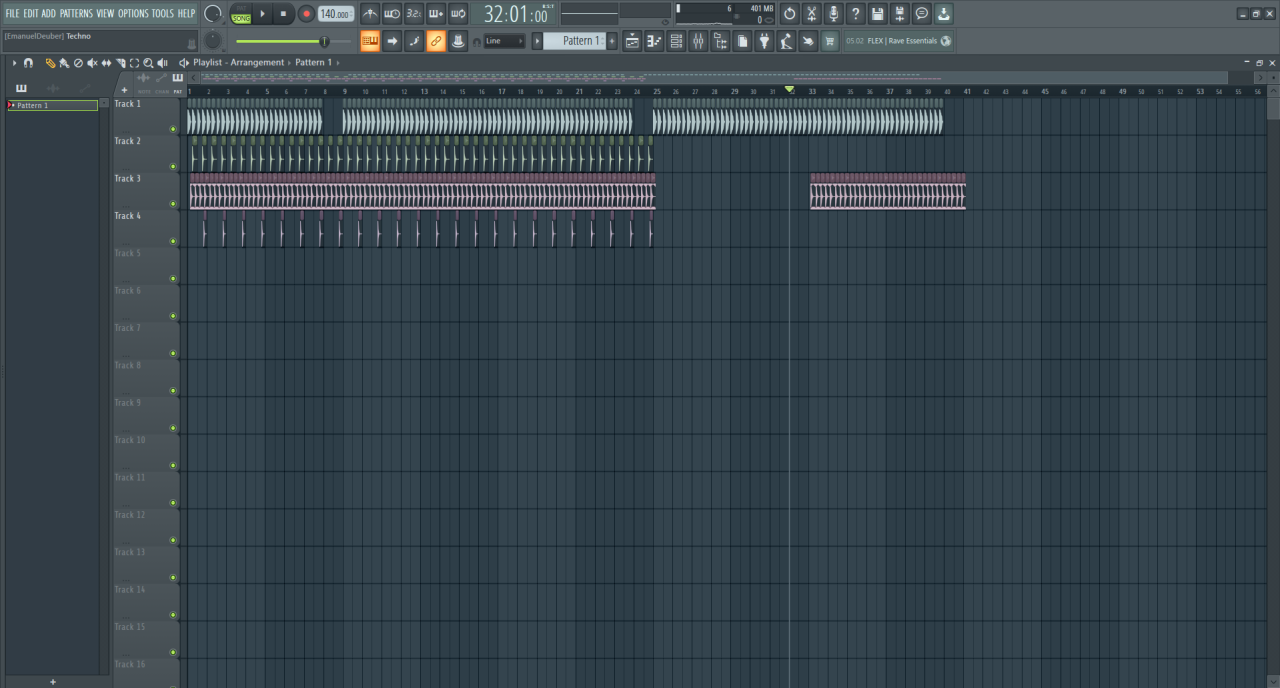This screenshot has width=1280, height=688.
Task: Toggle loop recording mode
Action: coord(458,14)
